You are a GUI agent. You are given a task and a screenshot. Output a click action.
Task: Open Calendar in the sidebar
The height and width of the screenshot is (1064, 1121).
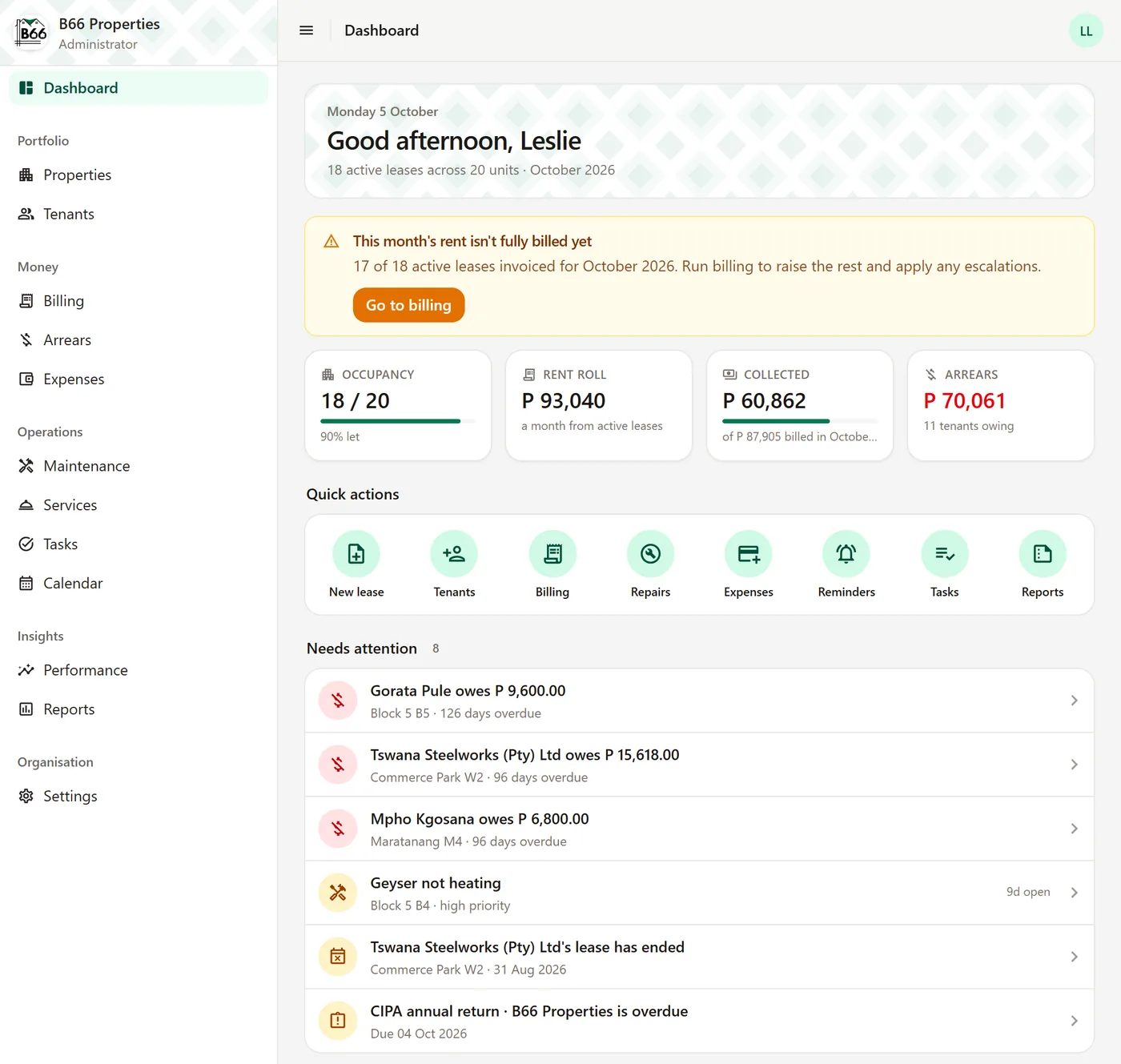coord(139,584)
